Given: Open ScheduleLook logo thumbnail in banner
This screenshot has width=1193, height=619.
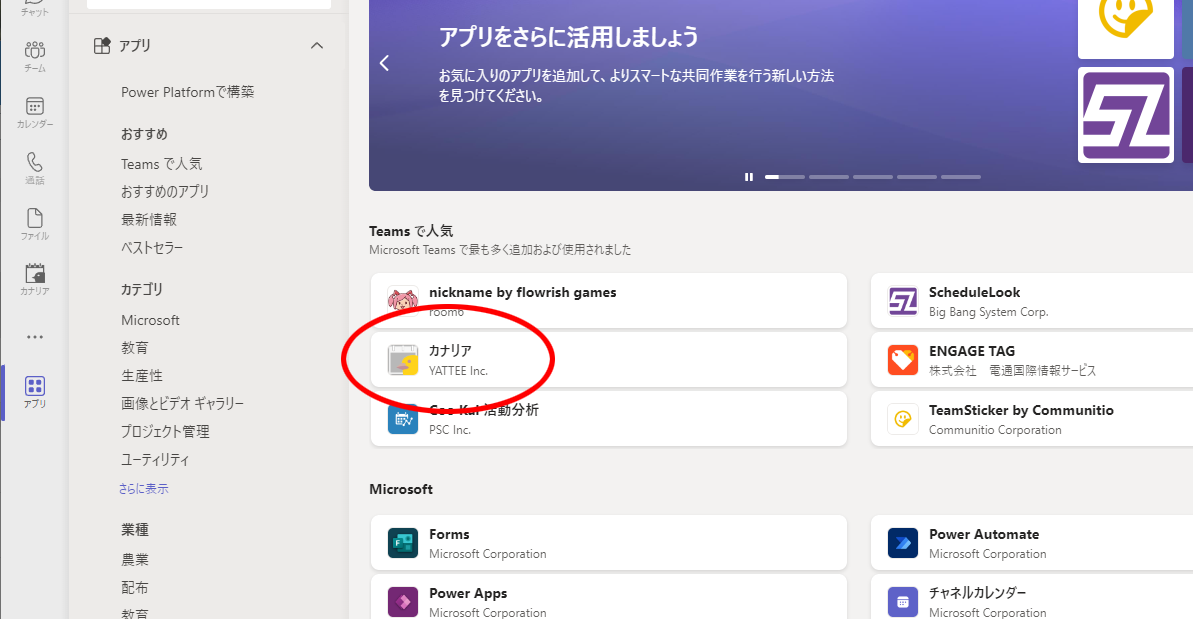Looking at the screenshot, I should pos(1126,115).
